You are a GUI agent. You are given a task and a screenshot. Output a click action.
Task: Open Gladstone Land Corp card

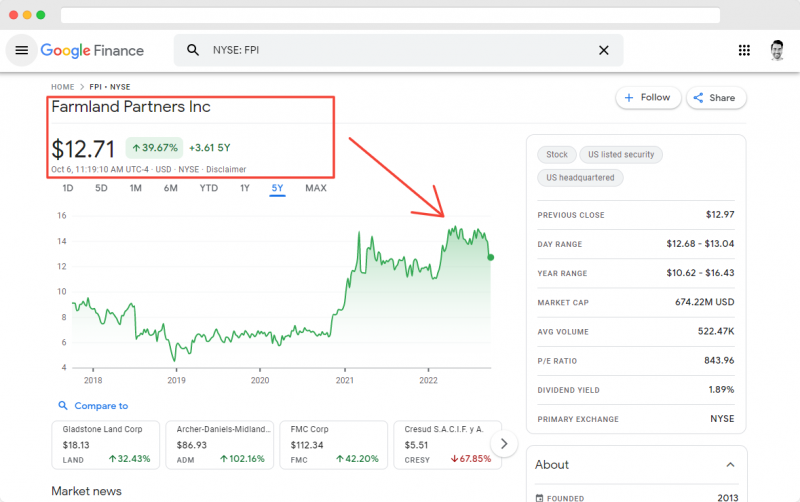pyautogui.click(x=106, y=444)
